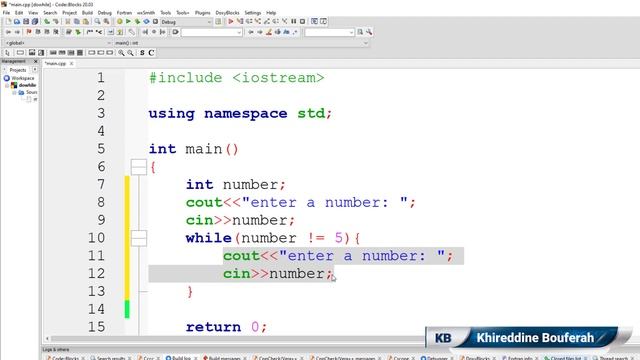Click the Save all files icon

[x=35, y=22]
